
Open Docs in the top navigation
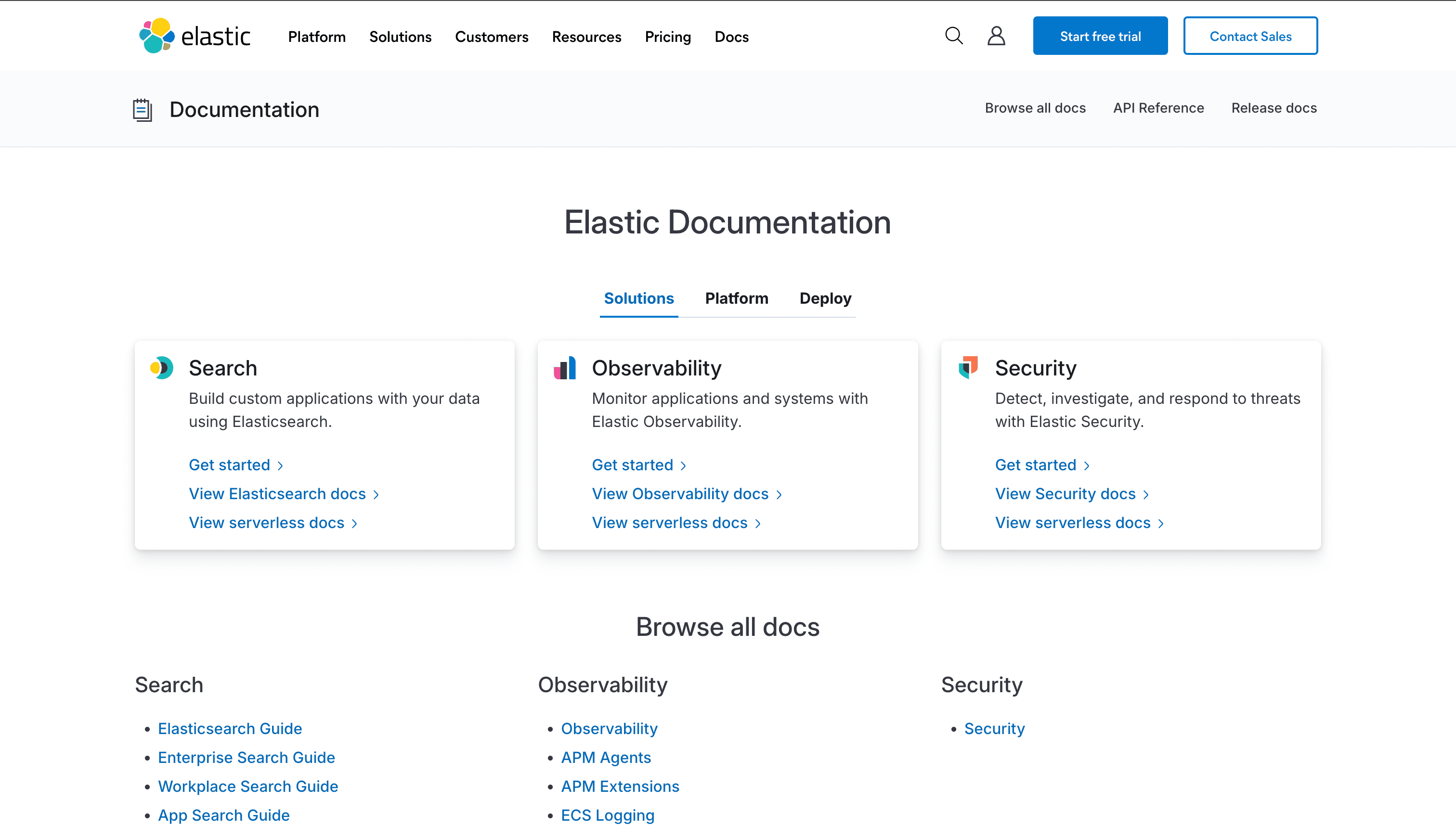731,37
